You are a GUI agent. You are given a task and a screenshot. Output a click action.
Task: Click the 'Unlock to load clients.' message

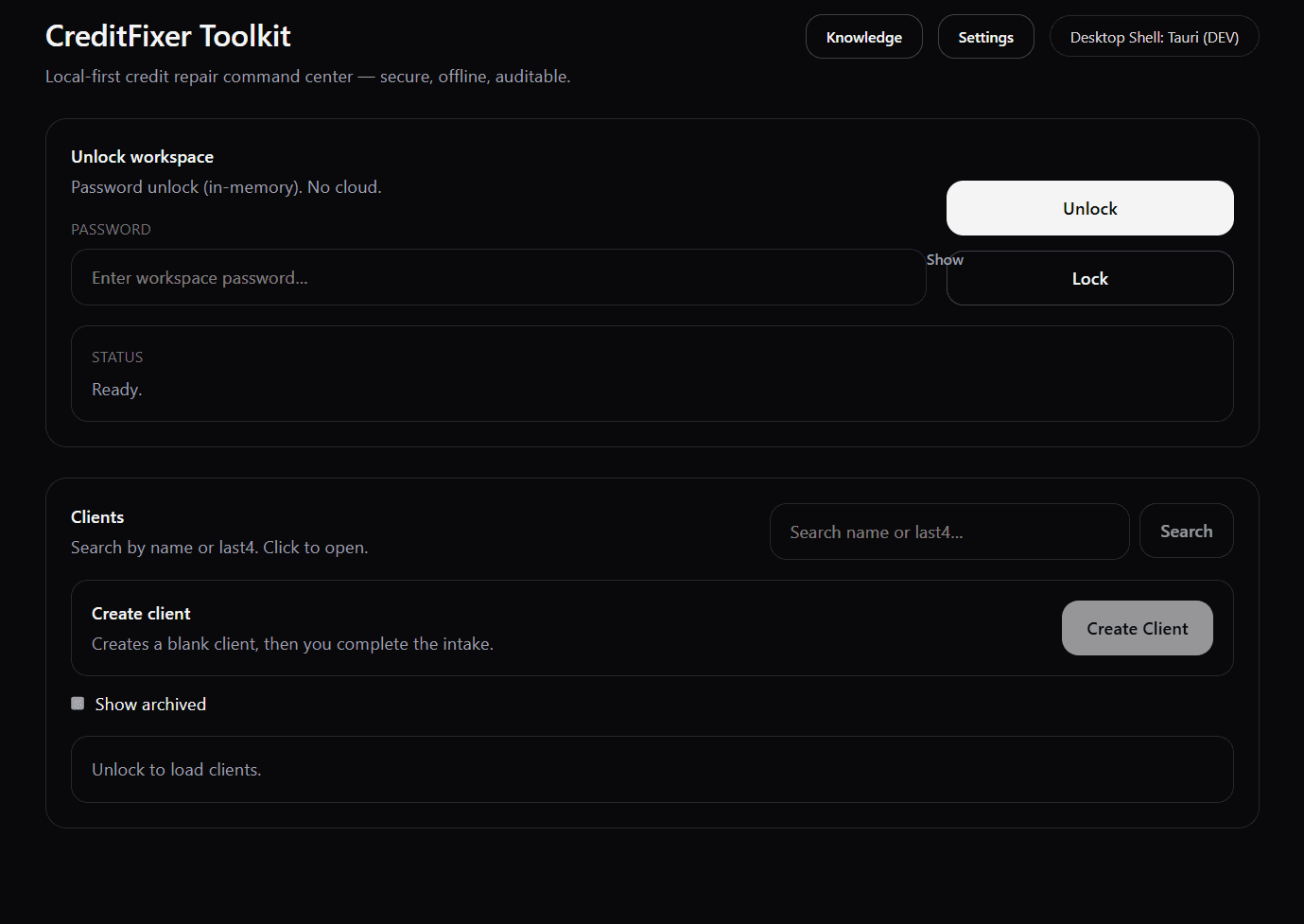(x=177, y=770)
